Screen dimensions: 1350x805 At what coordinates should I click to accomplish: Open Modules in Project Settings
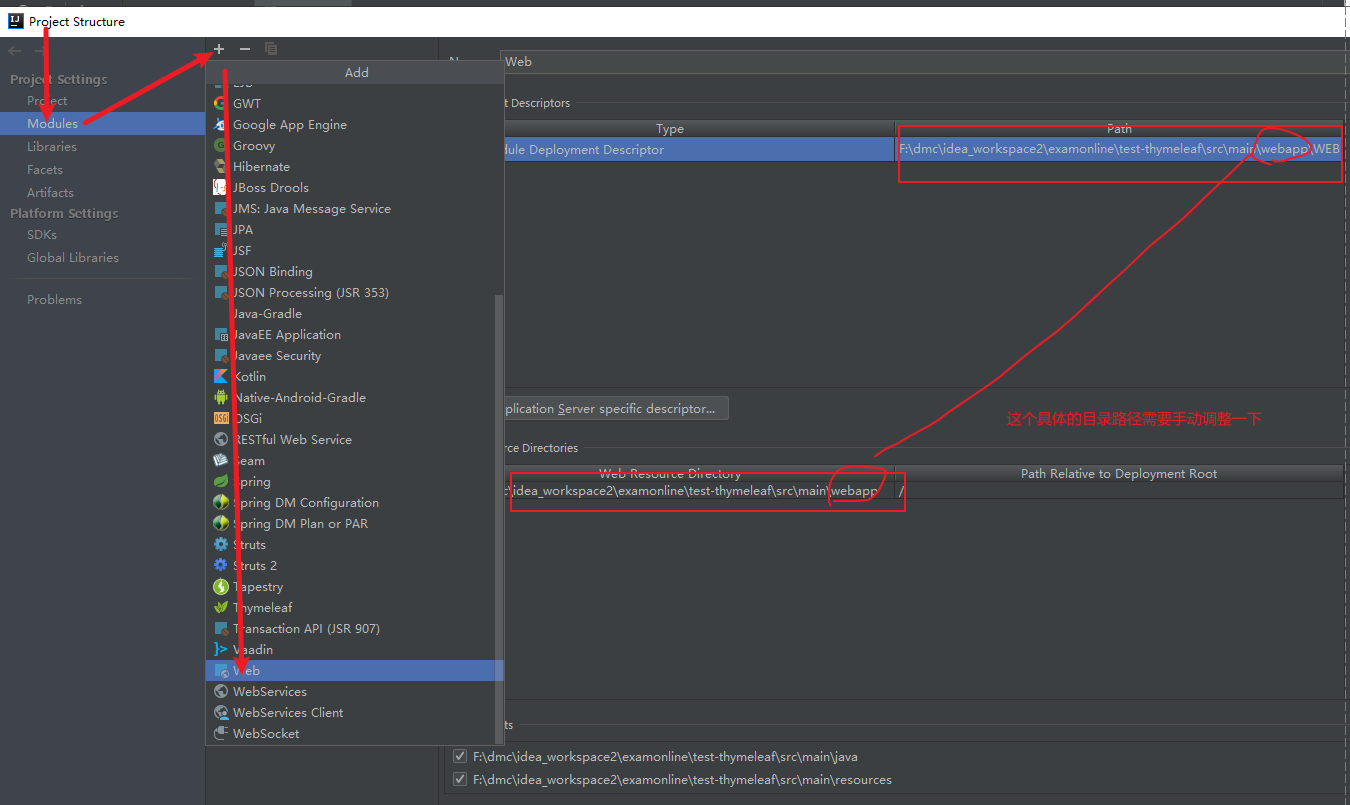pyautogui.click(x=52, y=123)
